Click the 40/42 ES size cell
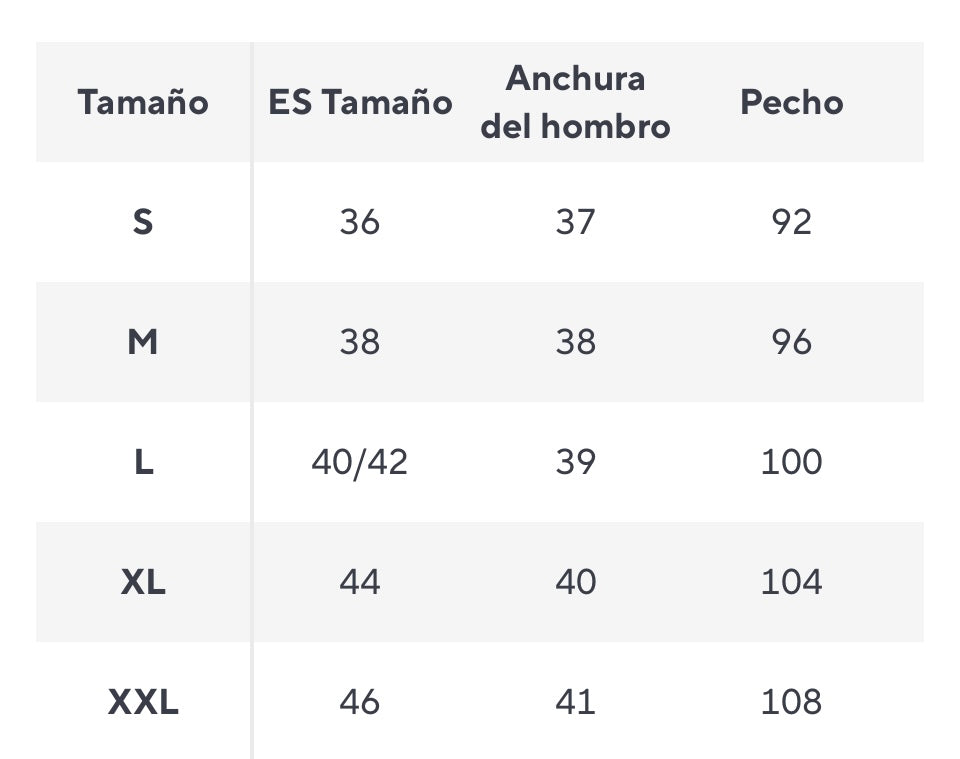Screen dimensions: 960x759 pos(360,462)
